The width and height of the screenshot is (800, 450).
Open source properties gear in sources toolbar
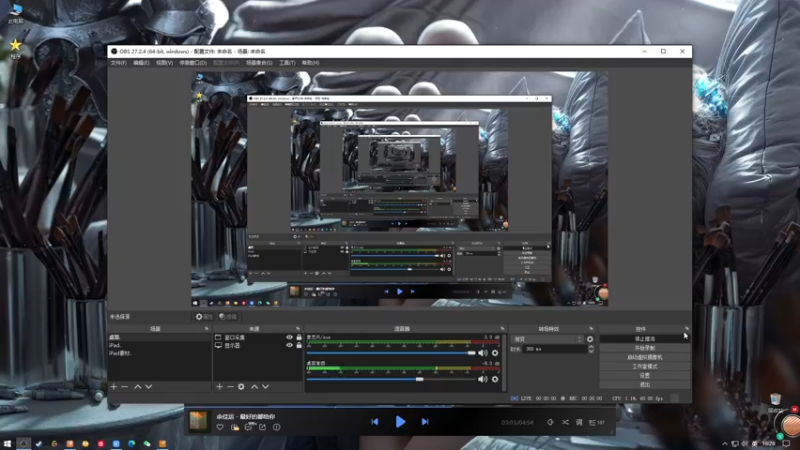pos(241,387)
